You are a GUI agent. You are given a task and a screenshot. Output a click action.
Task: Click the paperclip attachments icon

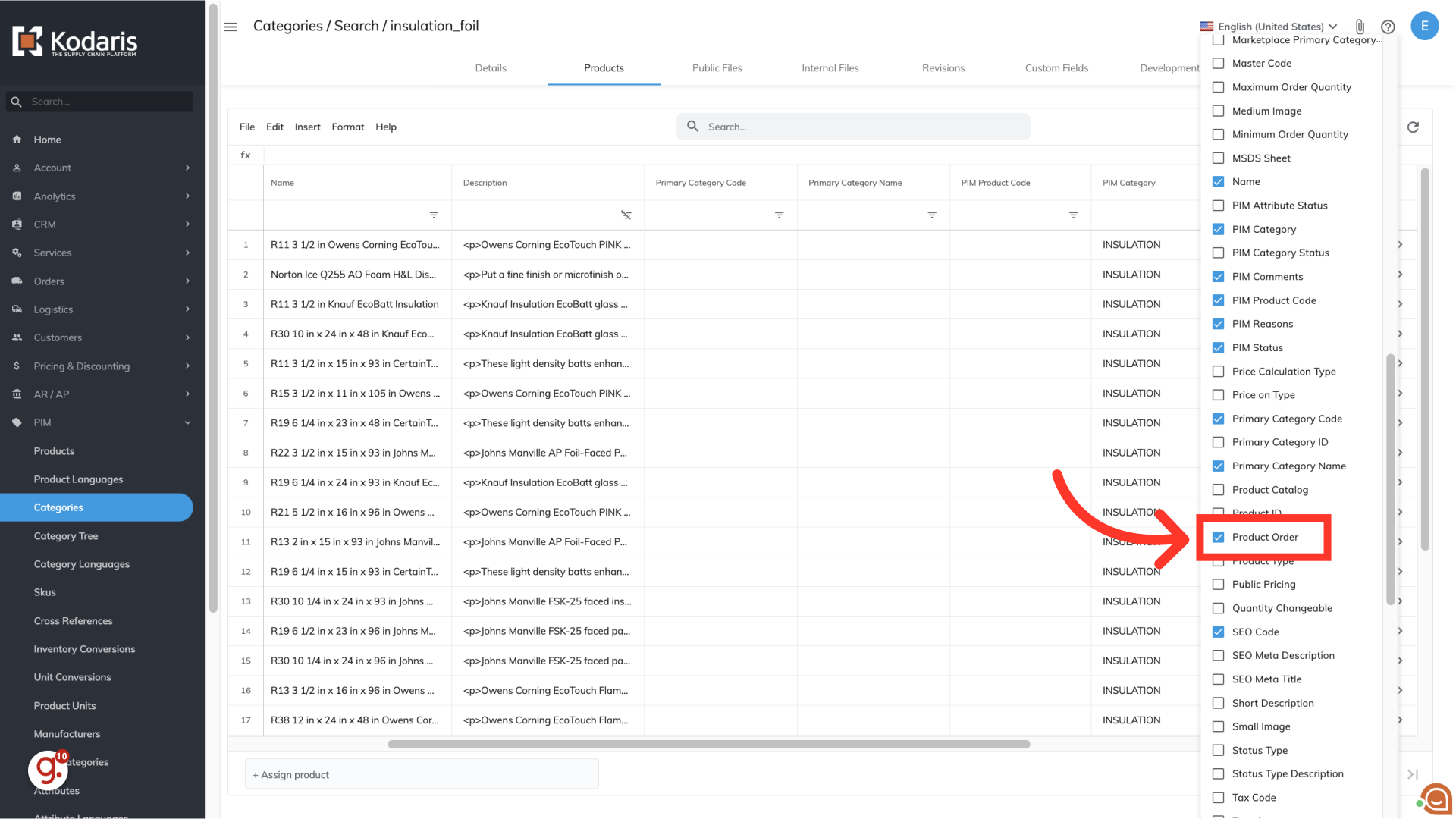point(1360,27)
